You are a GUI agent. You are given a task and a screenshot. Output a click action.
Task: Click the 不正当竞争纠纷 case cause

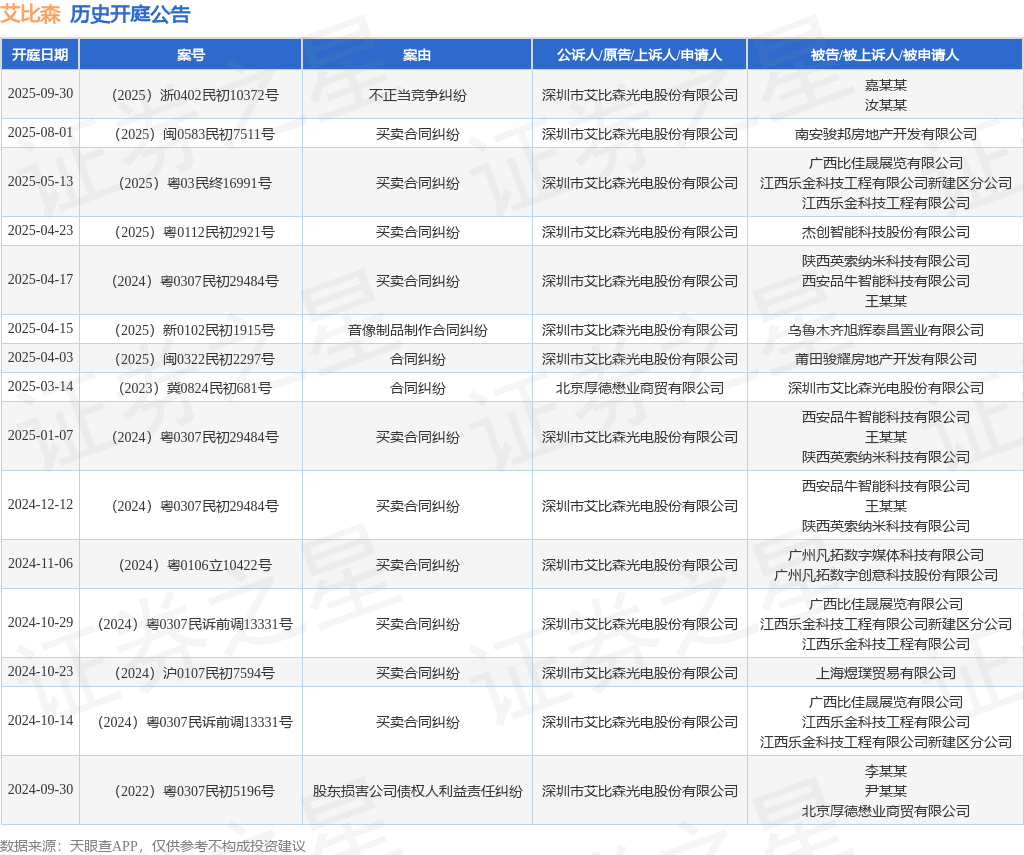(x=417, y=95)
